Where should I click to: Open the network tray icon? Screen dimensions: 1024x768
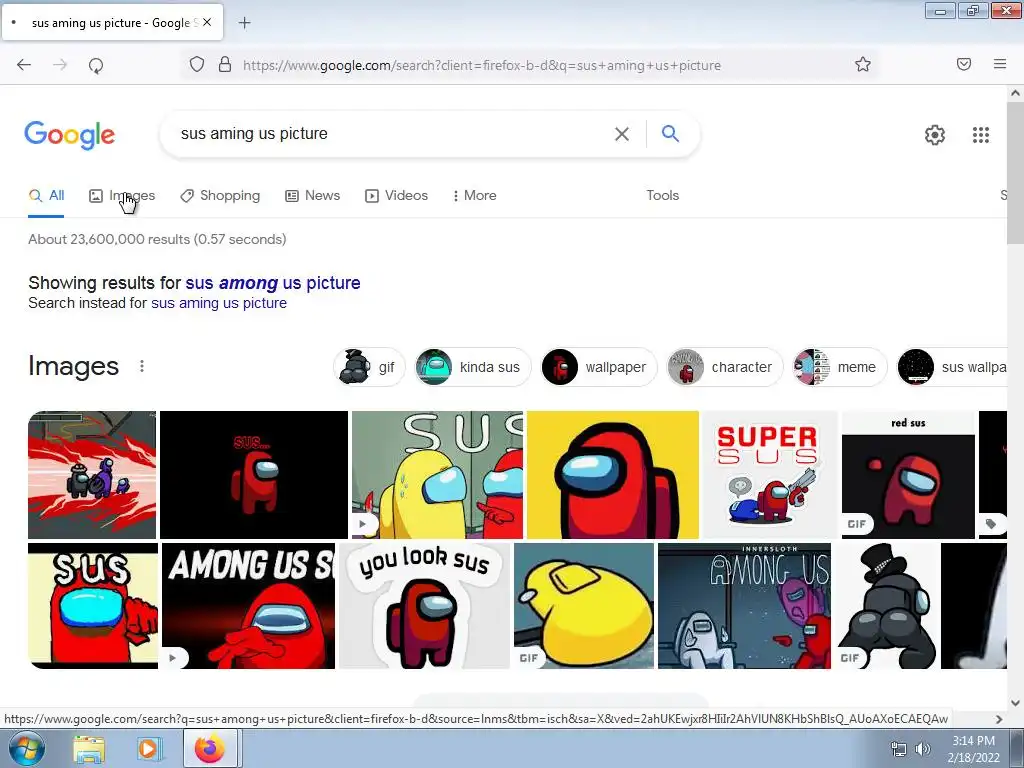899,749
